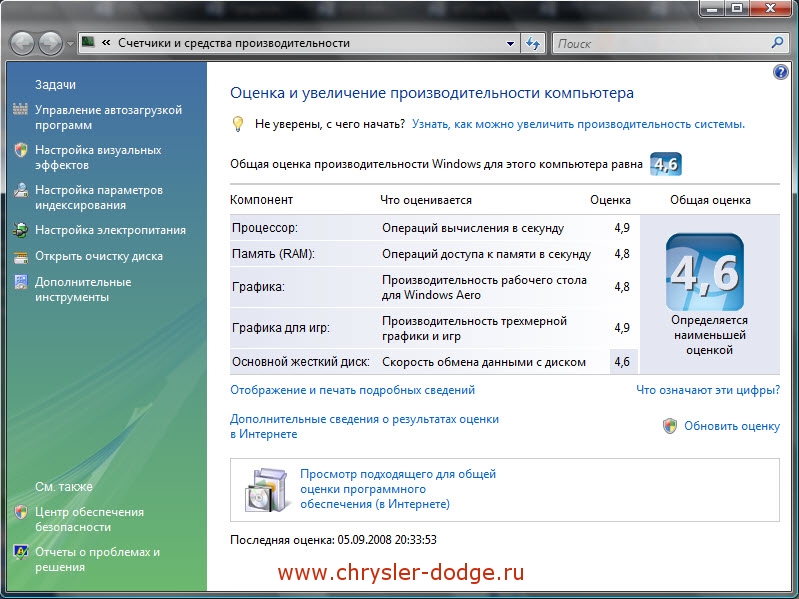Click the Back navigation arrow
Screen dimensions: 799x599
pyautogui.click(x=22, y=43)
